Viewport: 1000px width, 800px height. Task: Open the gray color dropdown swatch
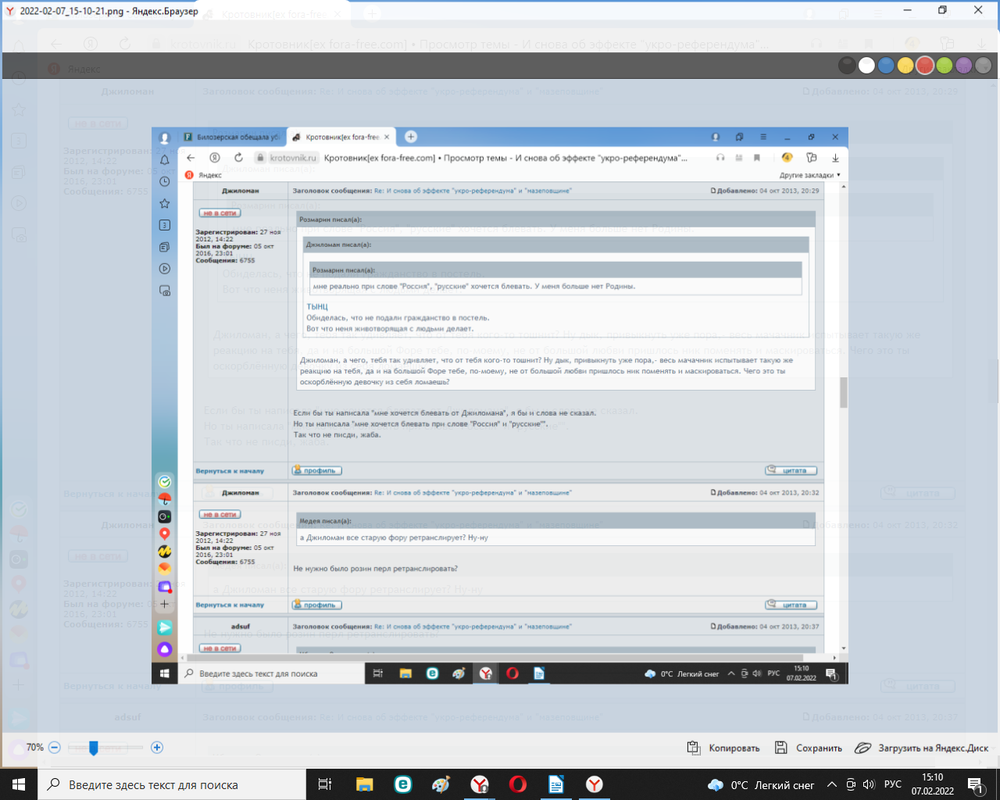tap(983, 66)
